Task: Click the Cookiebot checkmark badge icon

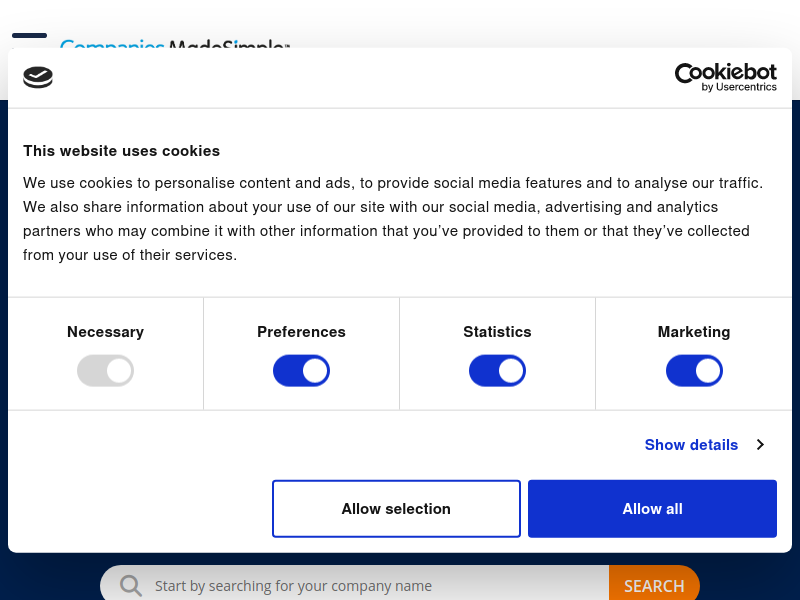Action: 38,78
